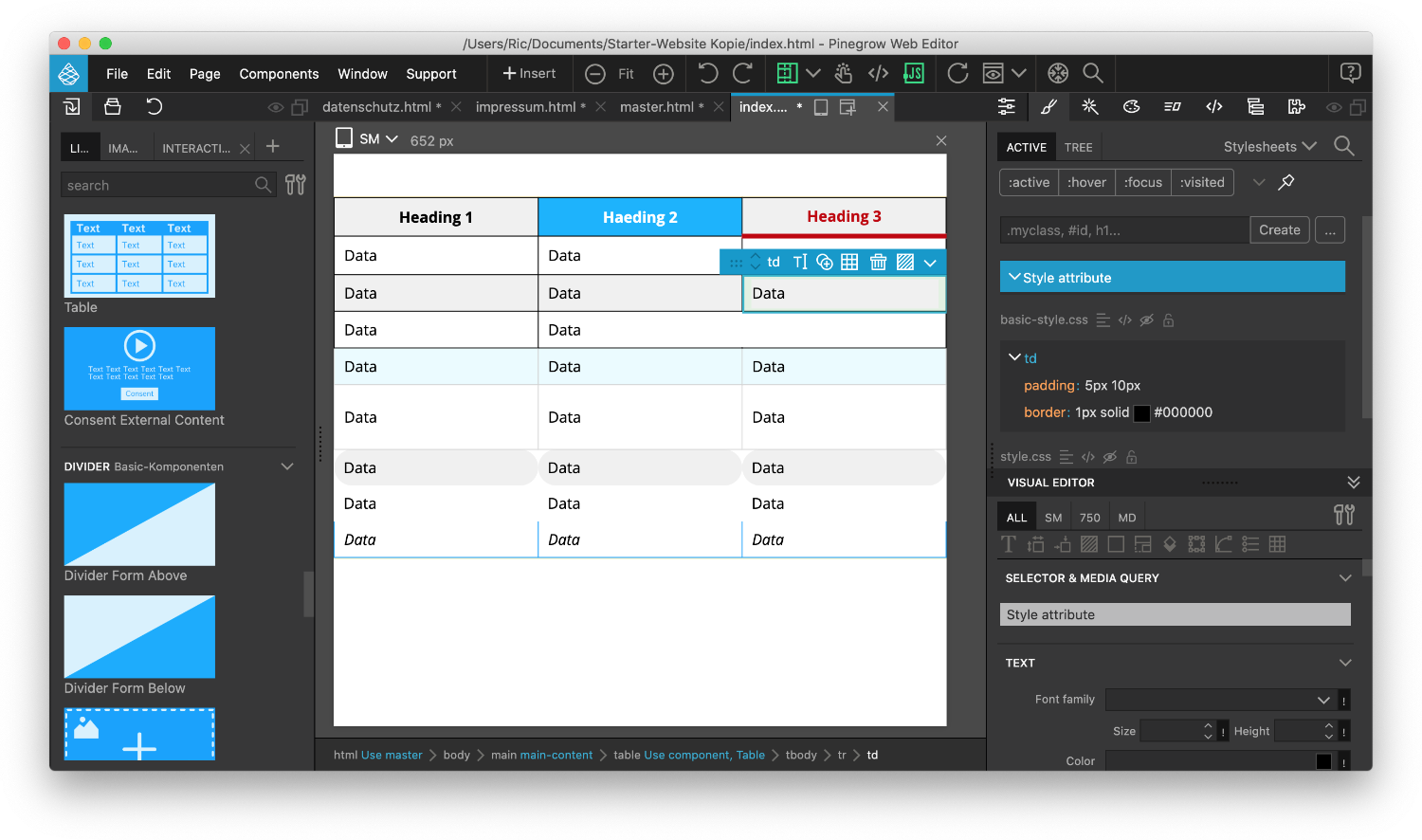Toggle the :active state

[x=1029, y=182]
